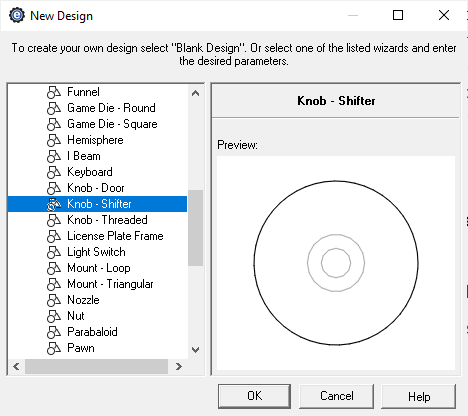Pick the Hemisphere design wizard
Viewport: 468px width, 416px height.
tap(95, 140)
